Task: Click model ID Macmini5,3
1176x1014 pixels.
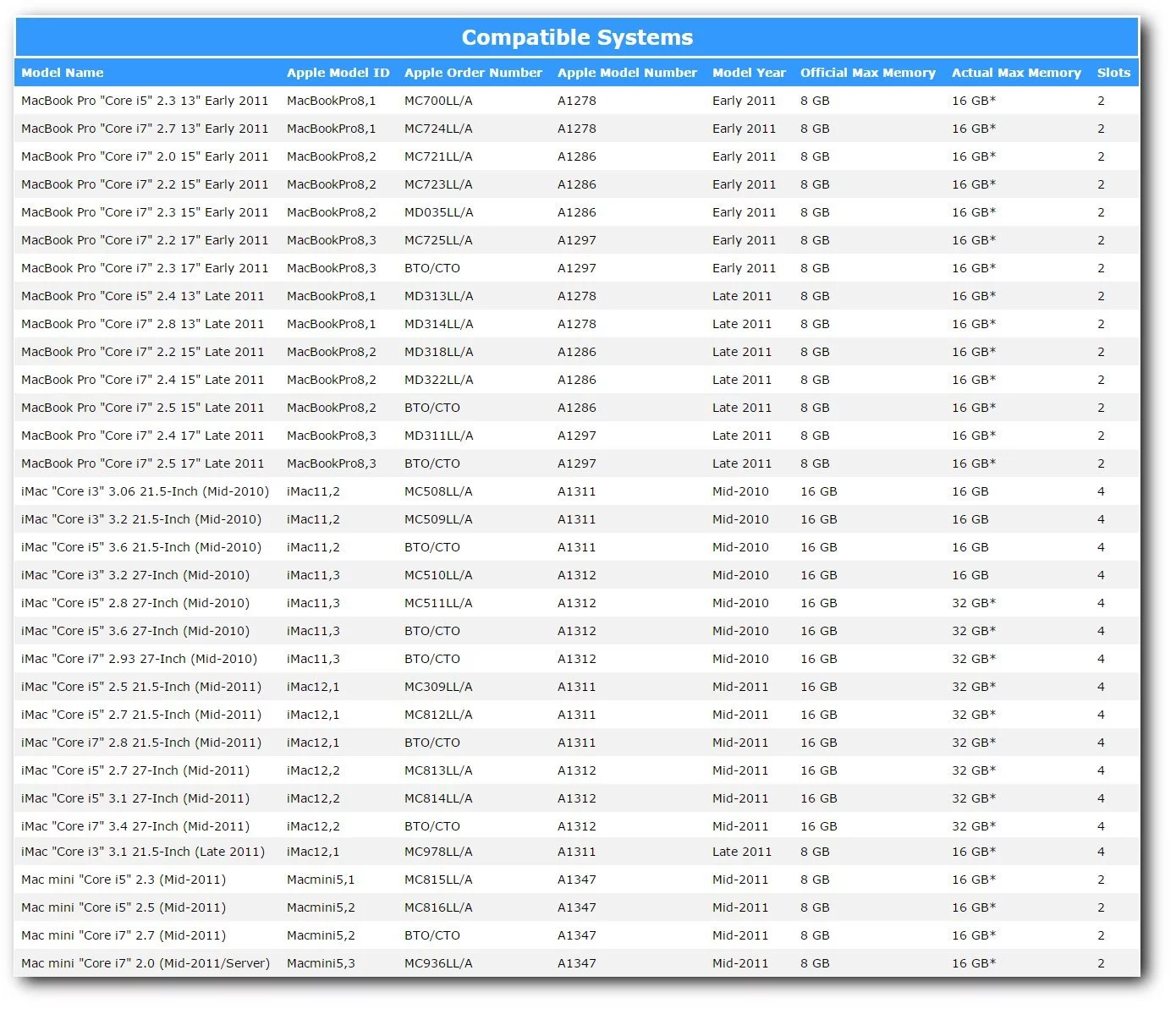Action: tap(321, 963)
